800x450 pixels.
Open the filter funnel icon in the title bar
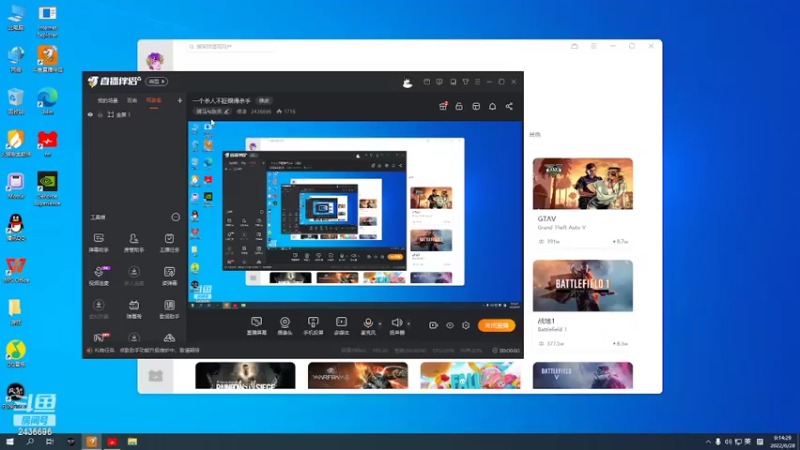point(465,82)
